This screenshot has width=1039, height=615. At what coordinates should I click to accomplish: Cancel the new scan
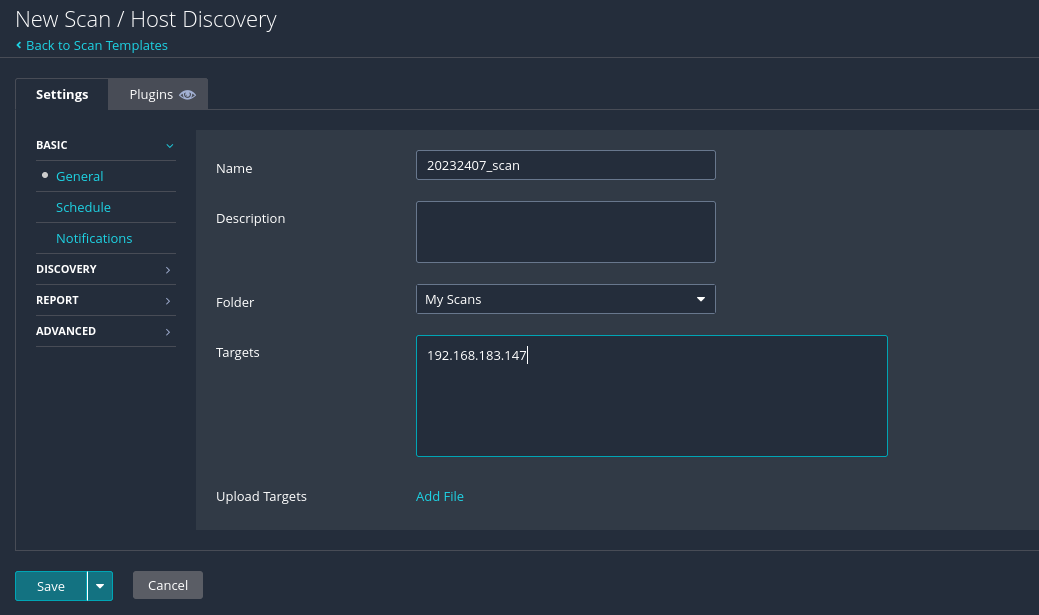pos(168,585)
